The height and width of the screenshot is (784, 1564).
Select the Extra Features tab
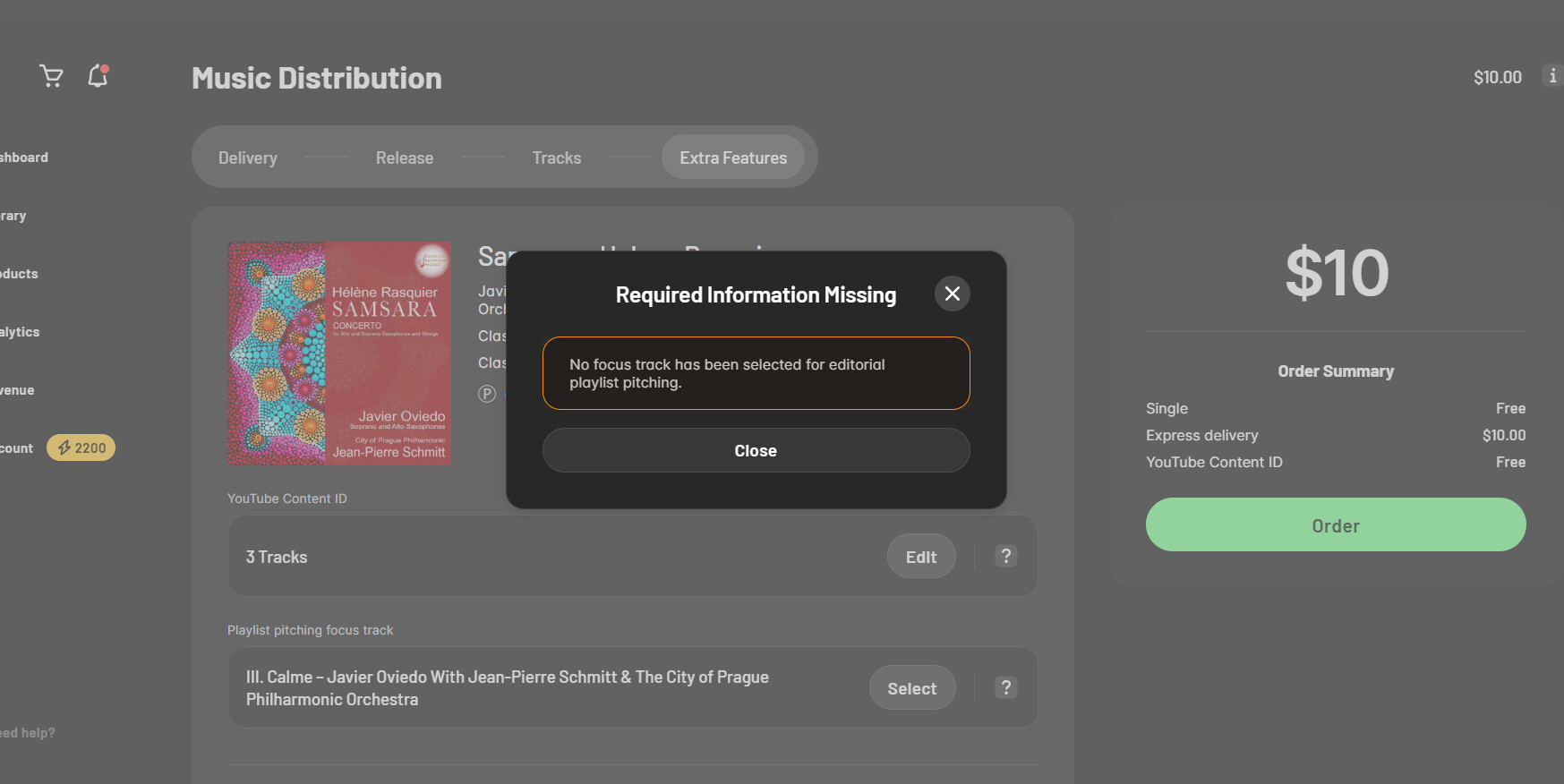point(732,158)
